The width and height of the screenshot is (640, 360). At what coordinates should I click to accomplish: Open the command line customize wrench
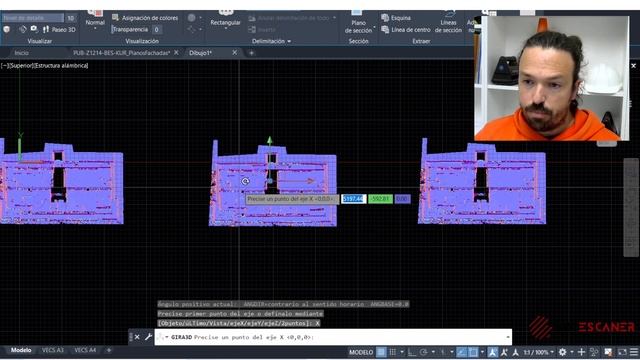click(x=148, y=337)
